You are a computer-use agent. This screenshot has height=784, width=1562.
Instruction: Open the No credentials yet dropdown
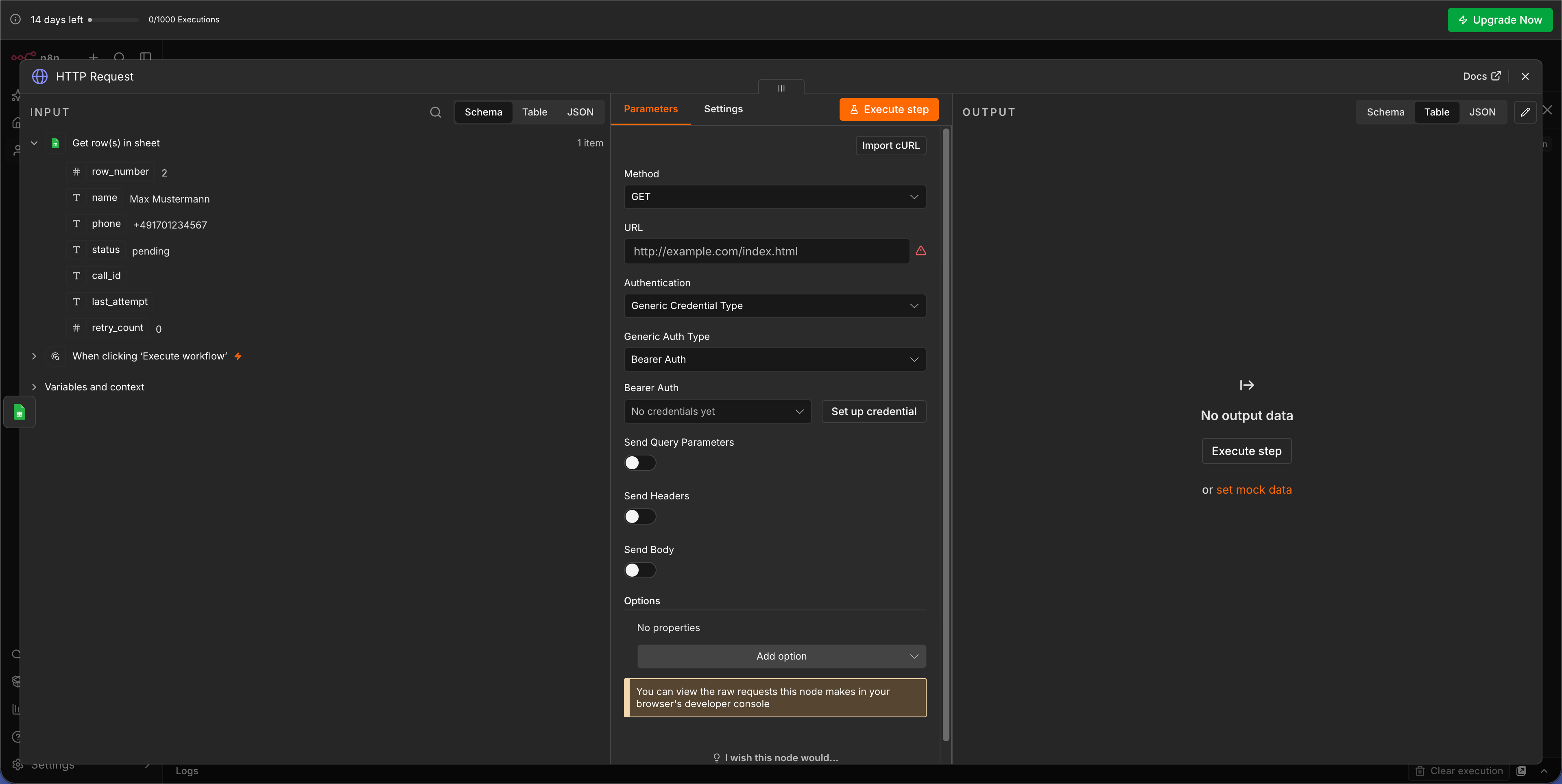tap(717, 412)
